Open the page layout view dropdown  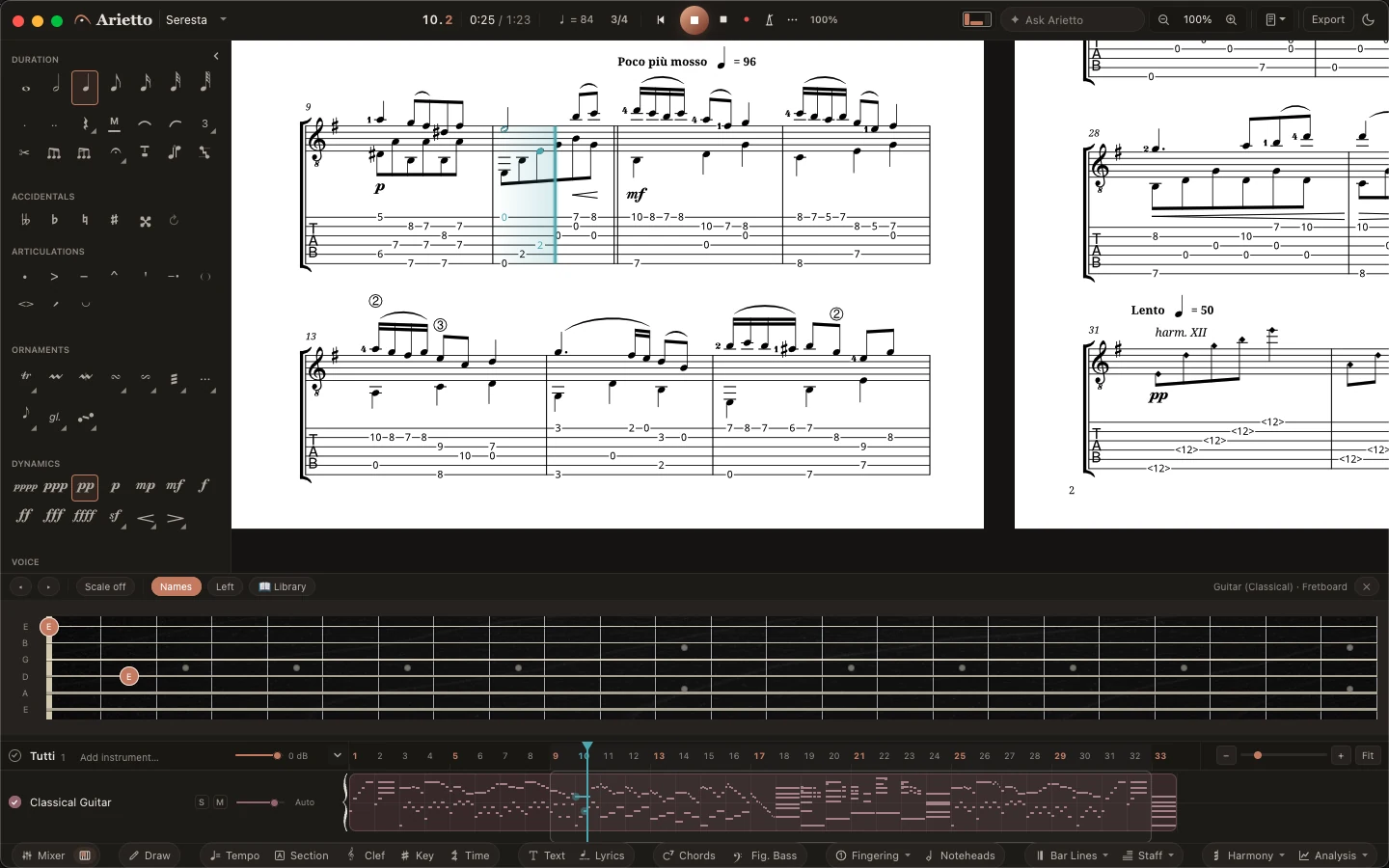(x=1275, y=19)
